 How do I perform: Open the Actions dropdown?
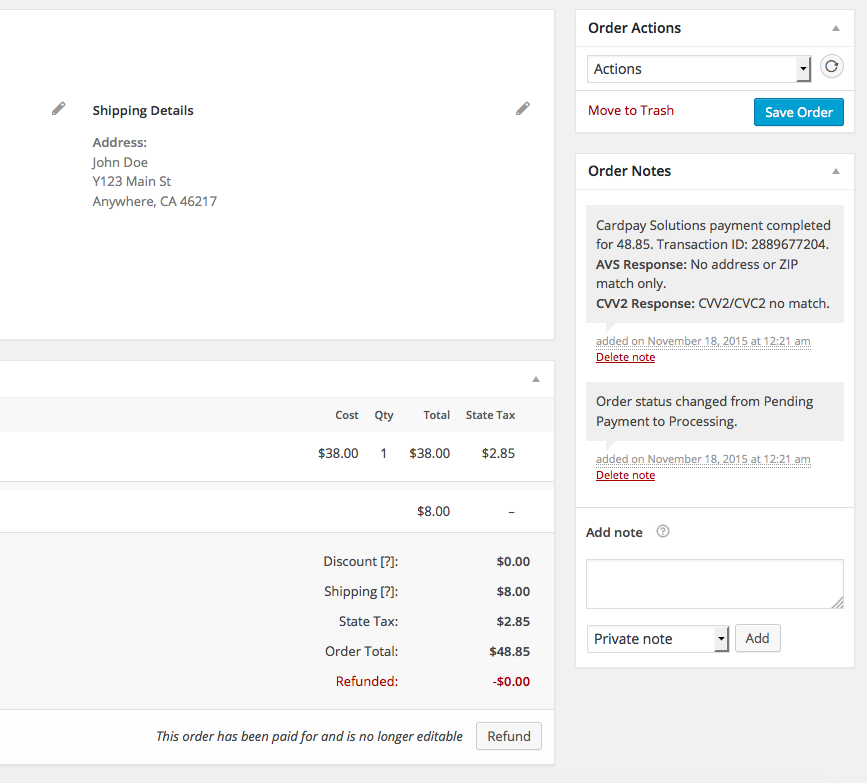coord(699,69)
